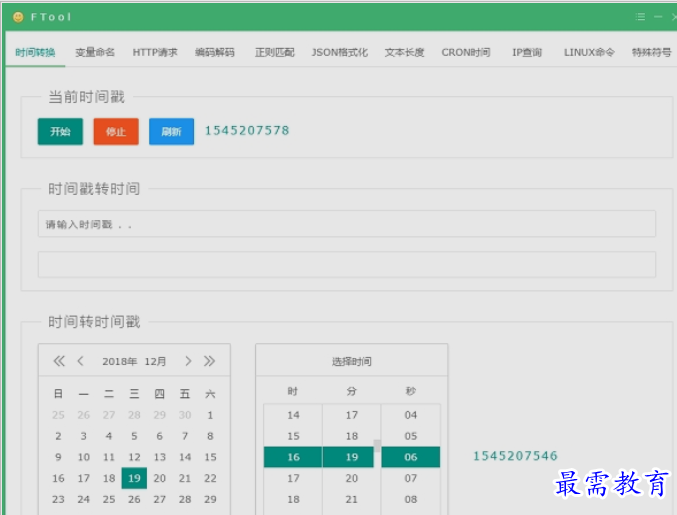
Task: Open the JSON格式化 tab
Action: [339, 52]
